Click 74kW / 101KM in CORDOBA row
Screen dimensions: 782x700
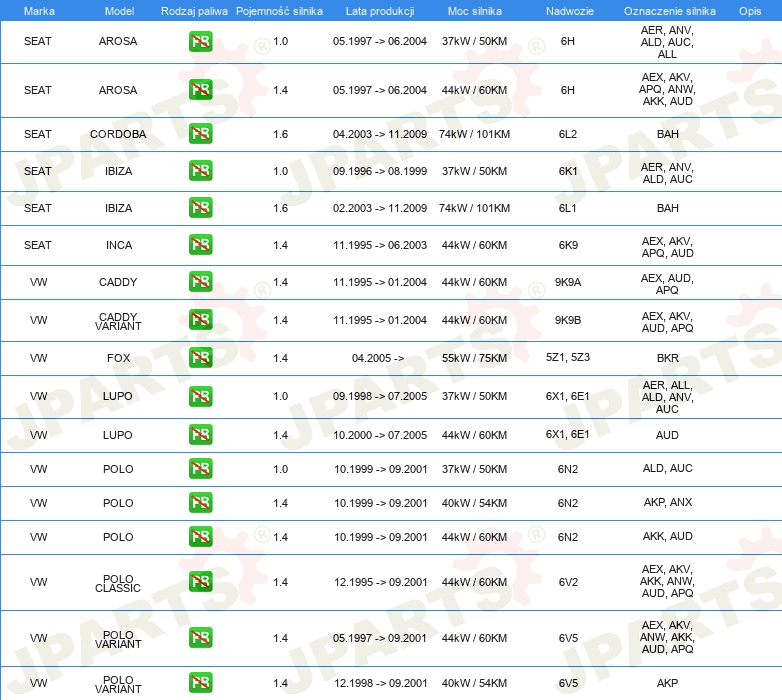pos(474,134)
